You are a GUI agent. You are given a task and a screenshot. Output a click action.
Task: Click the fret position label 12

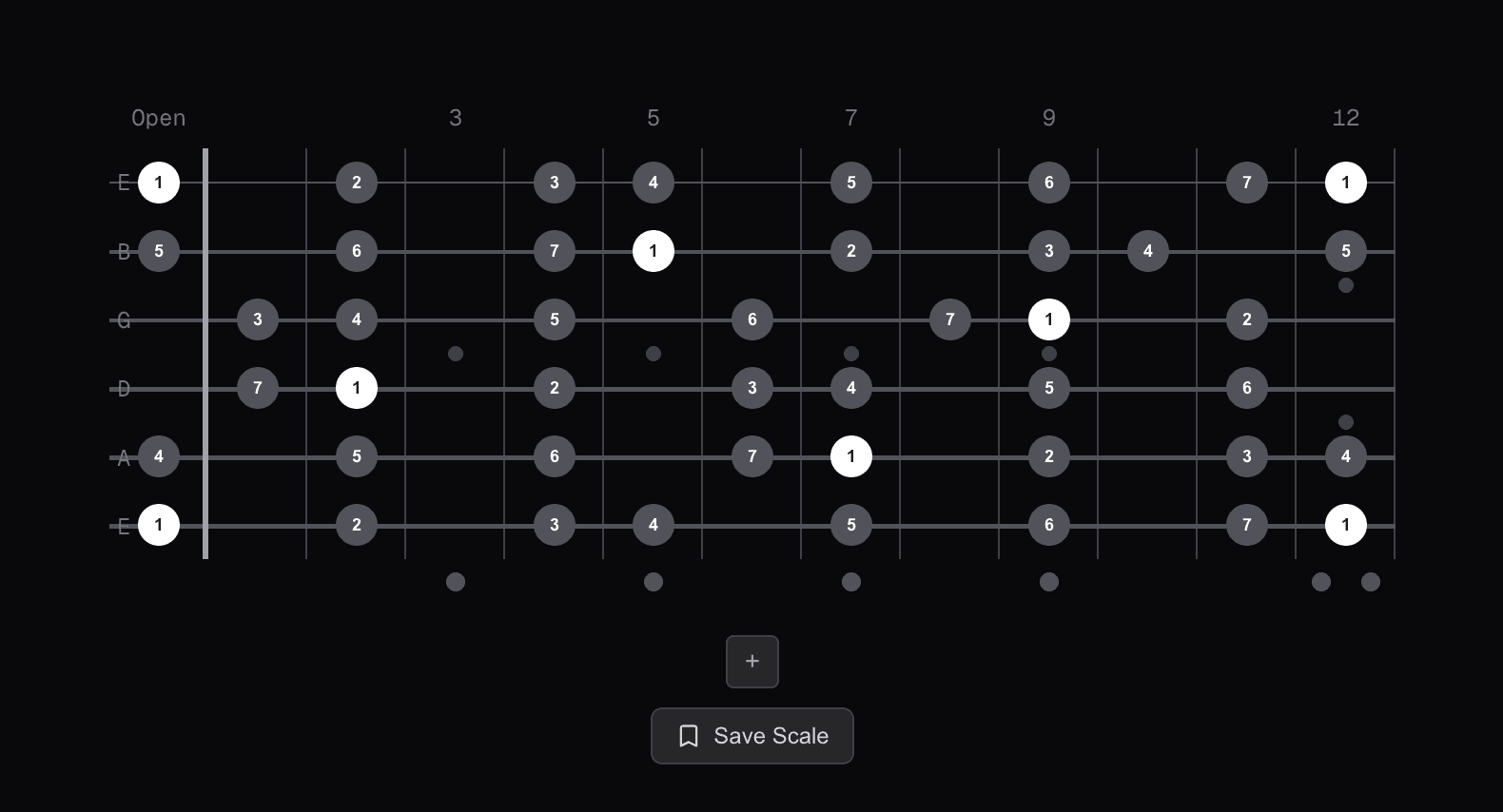(1347, 118)
